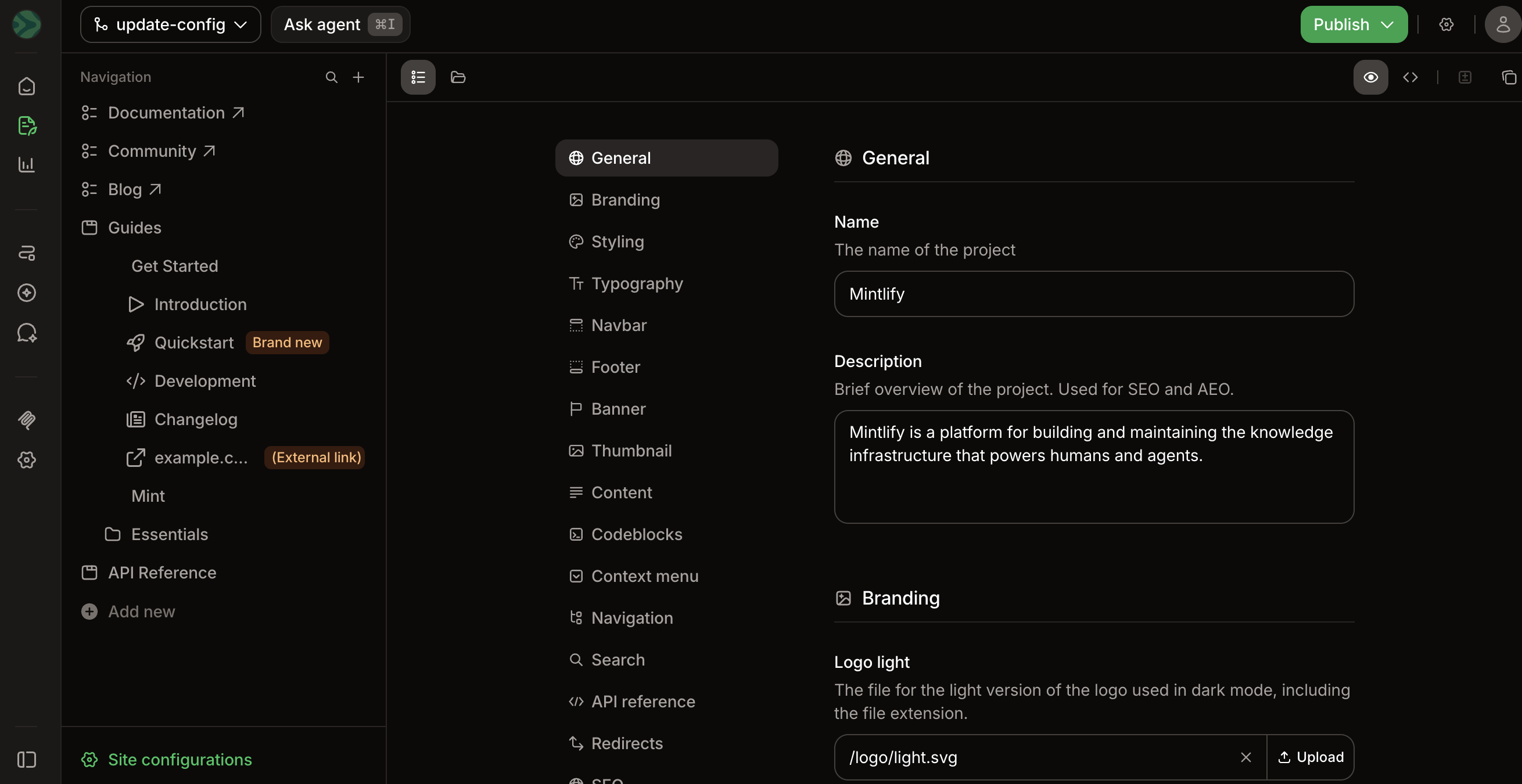Screen dimensions: 1522x784
Task: Open the Introduction page
Action: click(187, 304)
